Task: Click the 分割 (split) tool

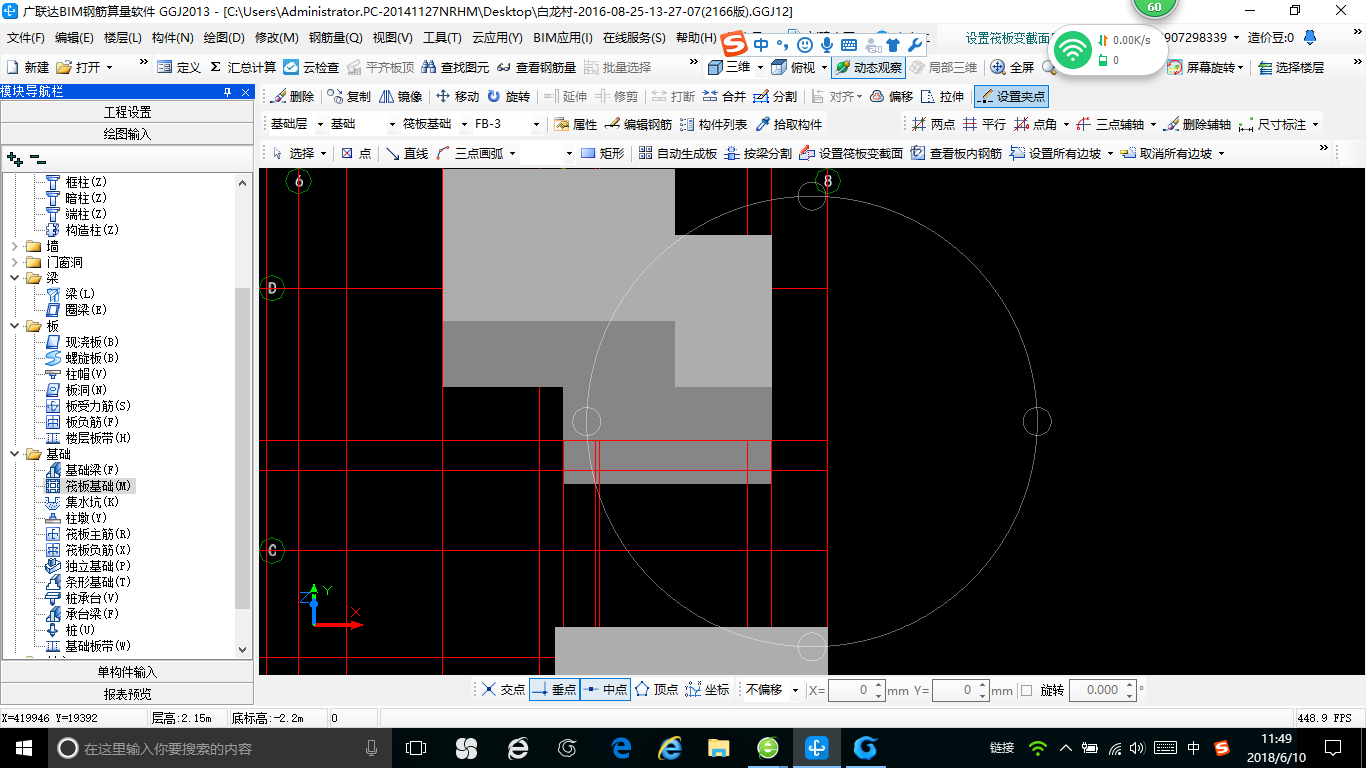Action: [x=776, y=97]
